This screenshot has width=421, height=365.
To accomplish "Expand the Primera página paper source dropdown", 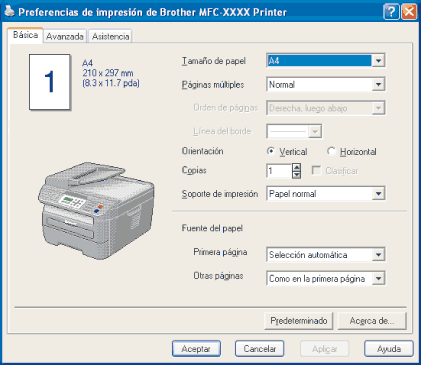I will pos(326,255).
